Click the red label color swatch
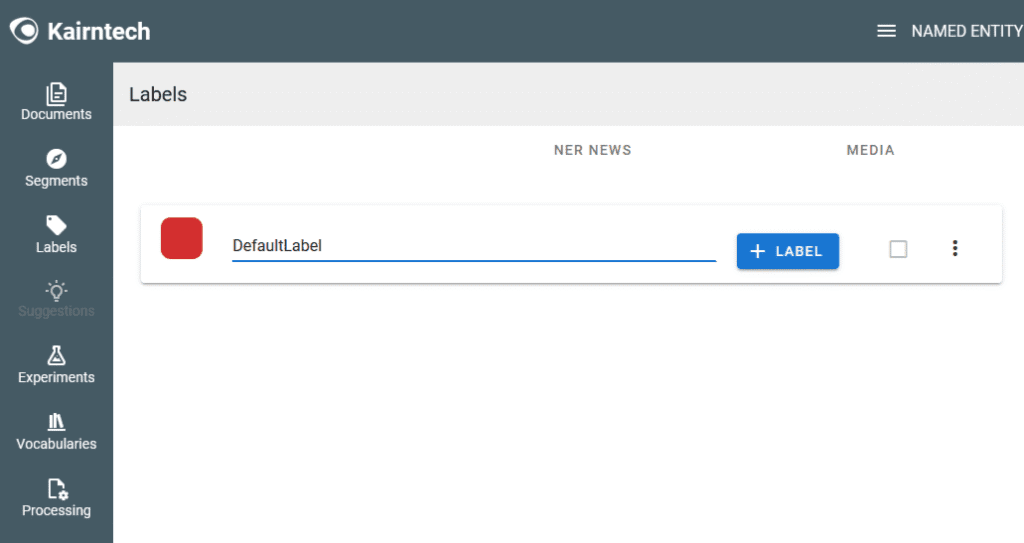Viewport: 1024px width, 543px height. click(182, 238)
